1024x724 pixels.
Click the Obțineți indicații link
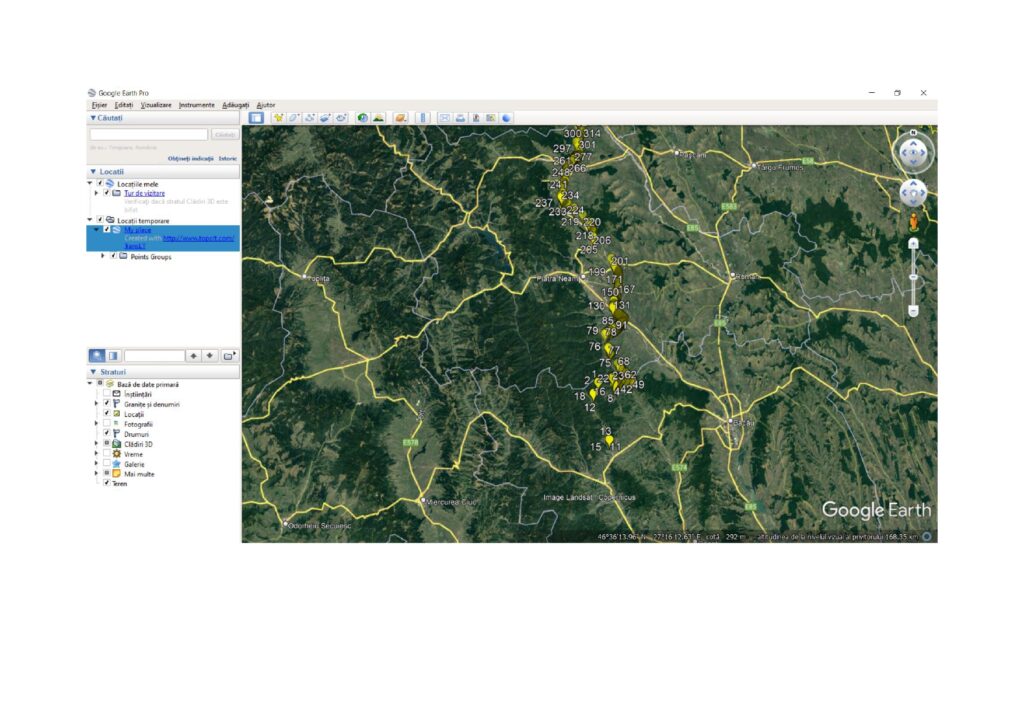click(190, 158)
